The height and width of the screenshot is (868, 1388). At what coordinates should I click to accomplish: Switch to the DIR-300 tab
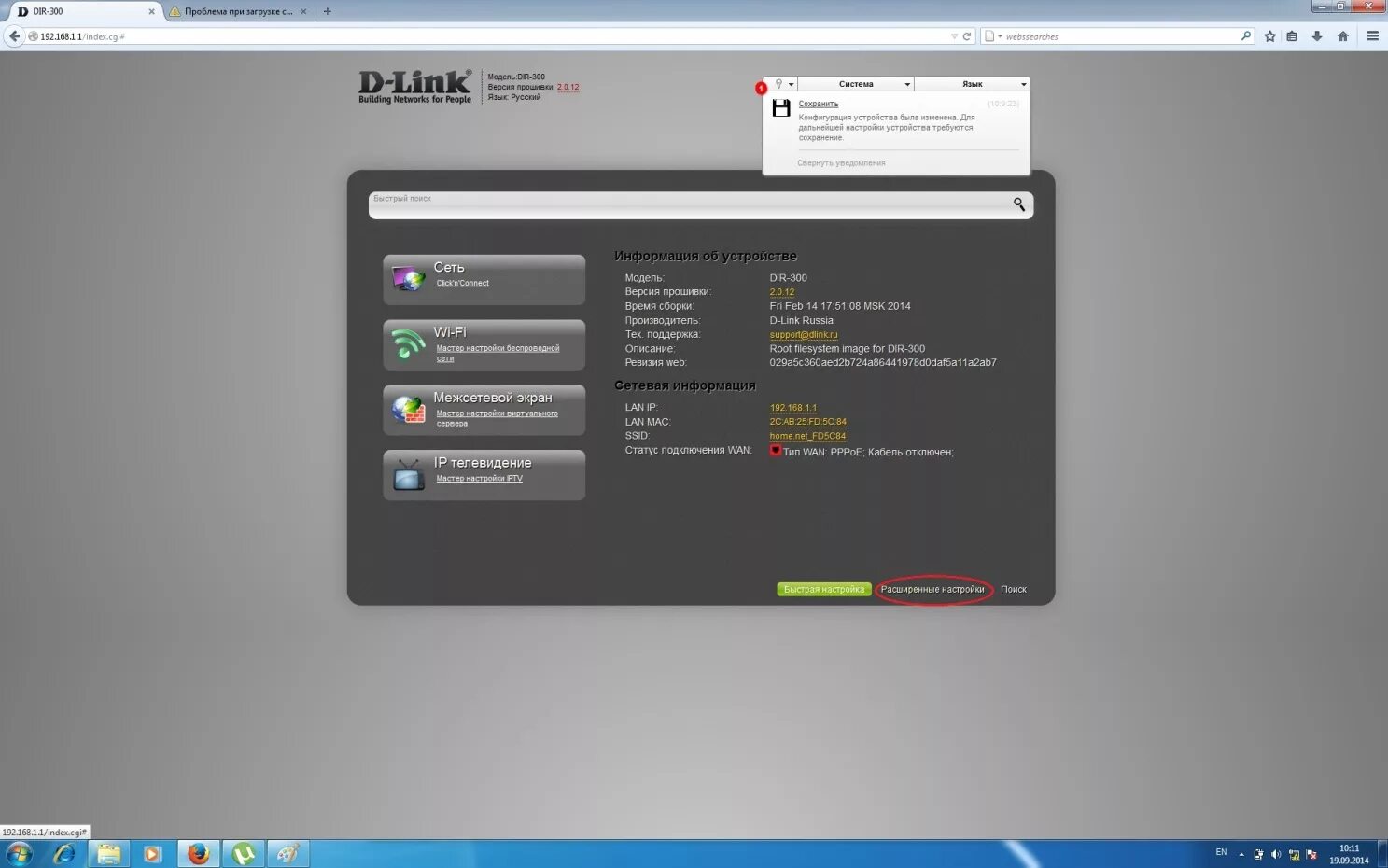(82, 11)
